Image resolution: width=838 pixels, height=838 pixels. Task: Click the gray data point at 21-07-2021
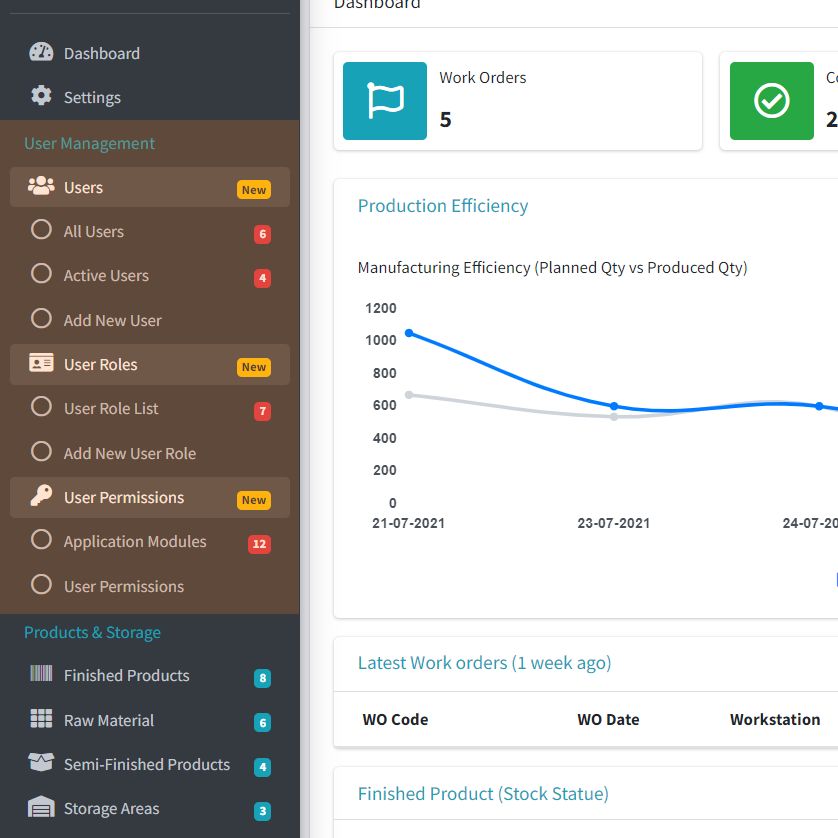click(409, 395)
